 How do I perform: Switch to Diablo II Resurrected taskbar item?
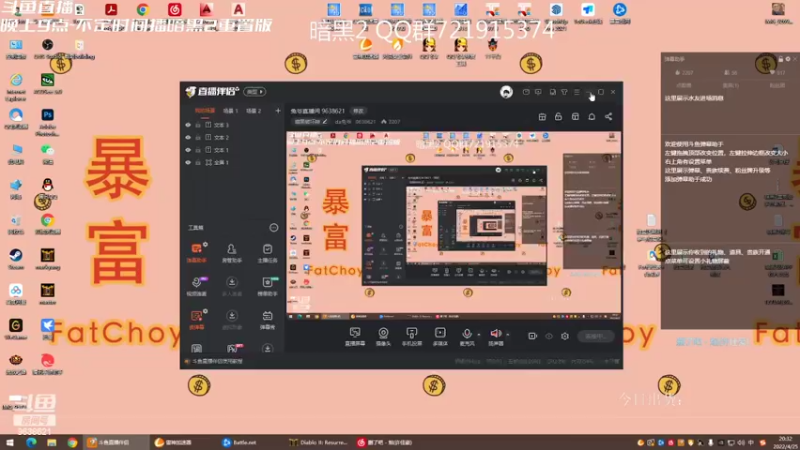point(318,442)
